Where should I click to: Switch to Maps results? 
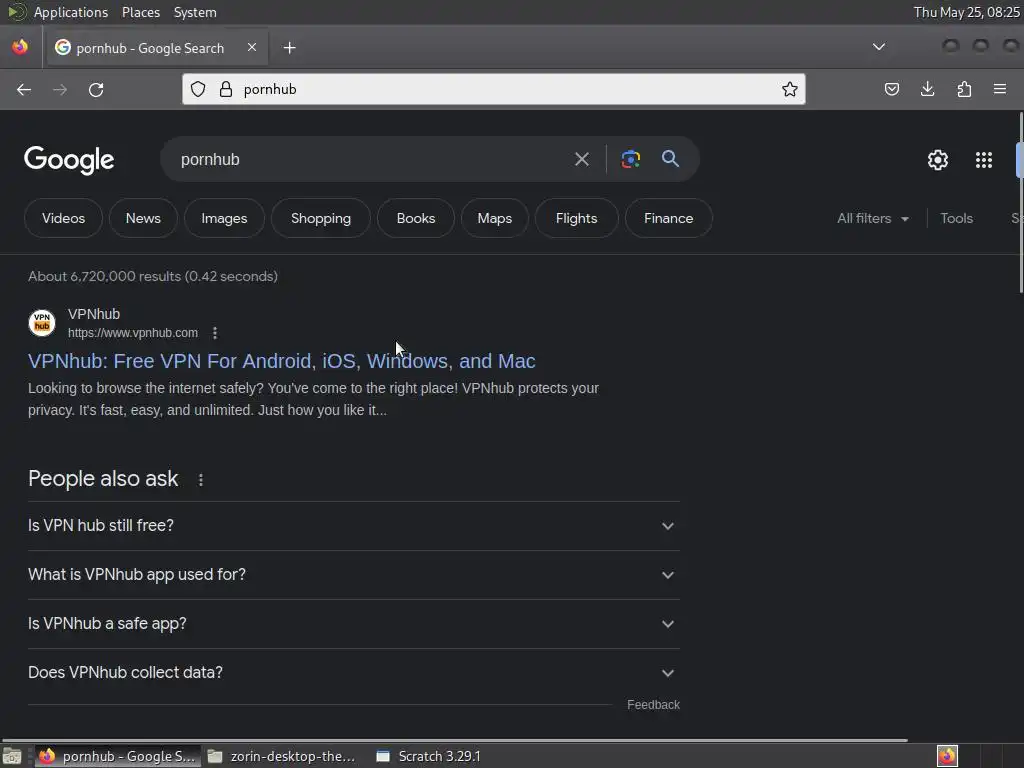click(x=494, y=218)
